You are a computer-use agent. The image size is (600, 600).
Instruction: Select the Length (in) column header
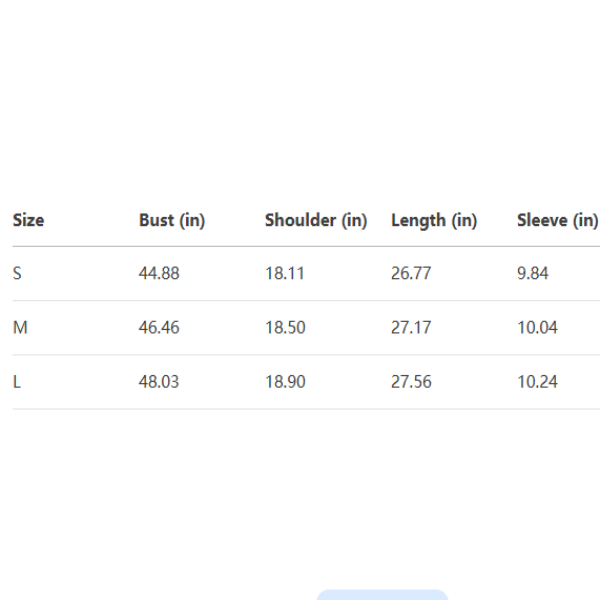pos(434,220)
